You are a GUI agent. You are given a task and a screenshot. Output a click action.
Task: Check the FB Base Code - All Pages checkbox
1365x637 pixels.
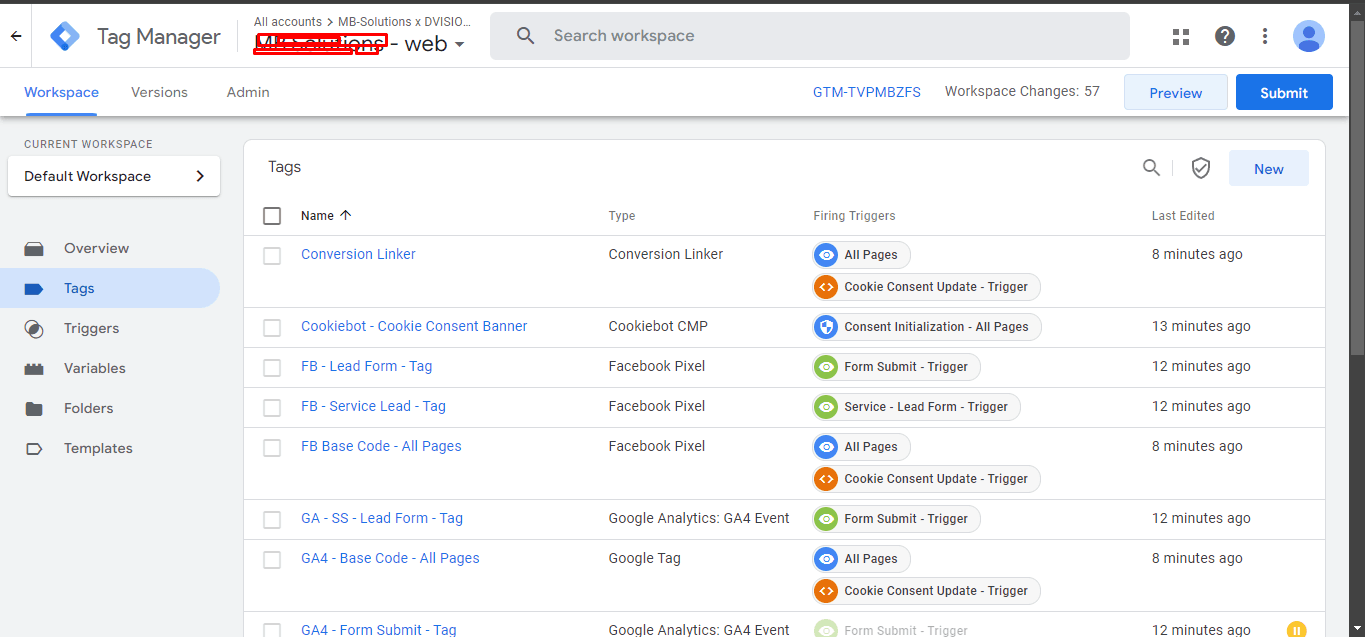pyautogui.click(x=272, y=448)
